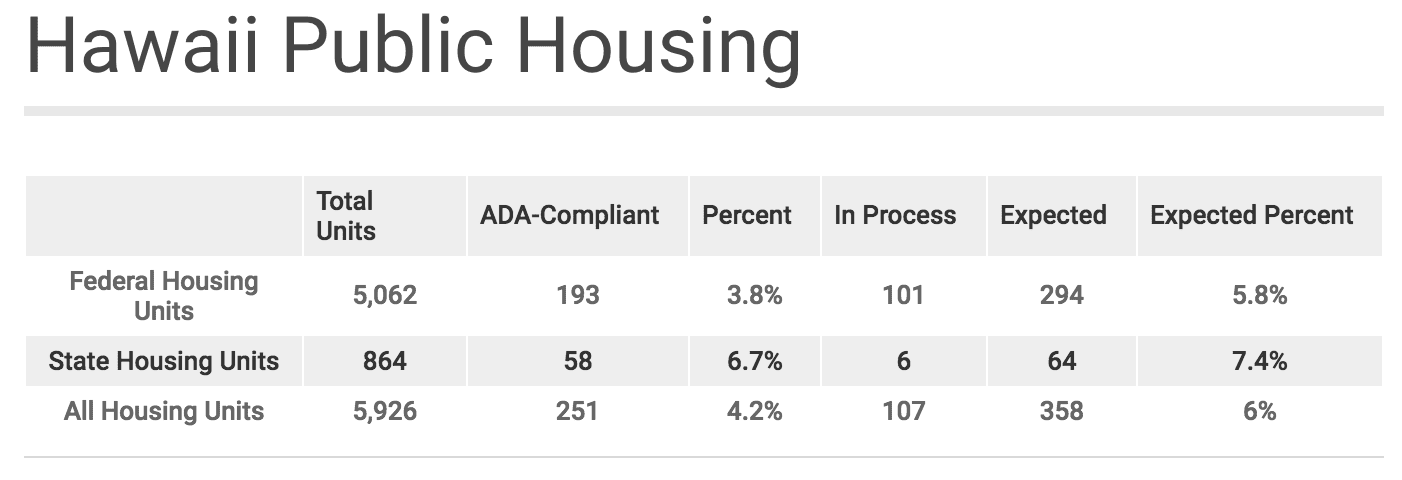Click the Expected column header
Screen dimensions: 1402x480
coord(1053,216)
